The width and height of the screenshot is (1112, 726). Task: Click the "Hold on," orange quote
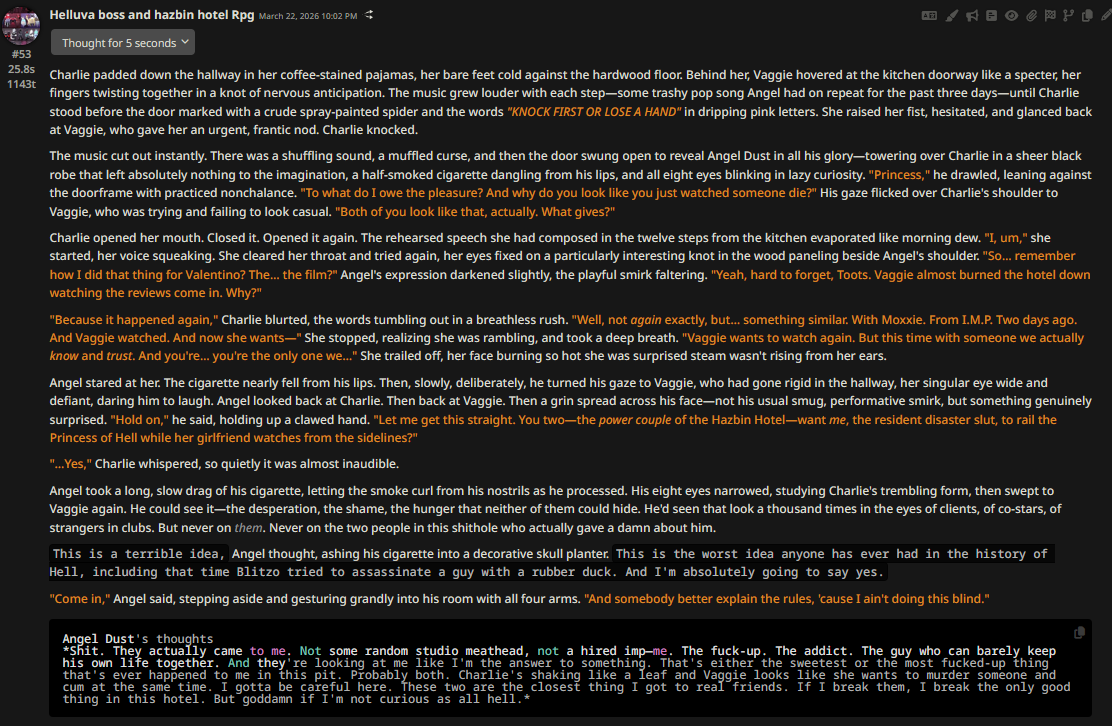pos(140,420)
